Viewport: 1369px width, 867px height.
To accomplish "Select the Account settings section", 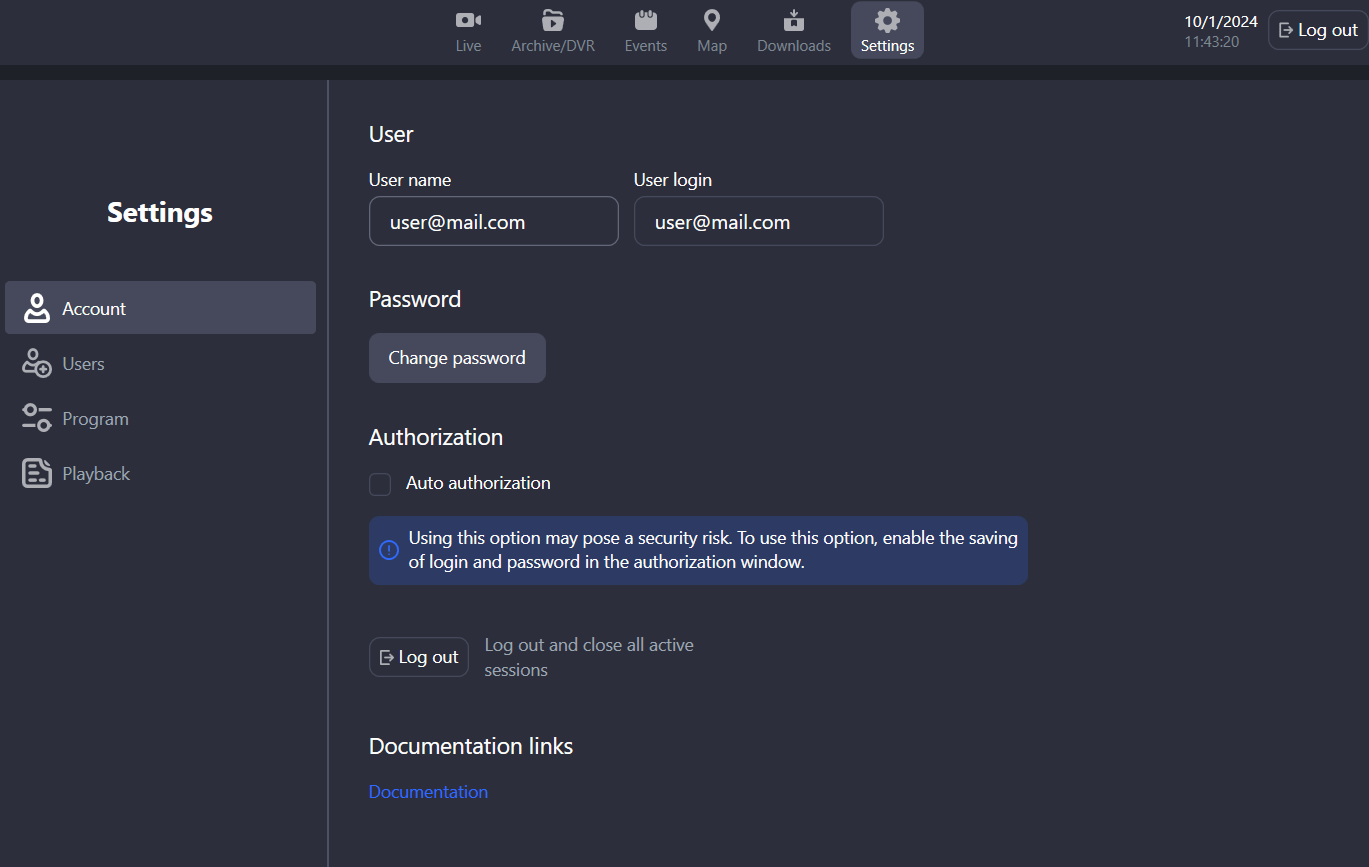I will pyautogui.click(x=160, y=308).
